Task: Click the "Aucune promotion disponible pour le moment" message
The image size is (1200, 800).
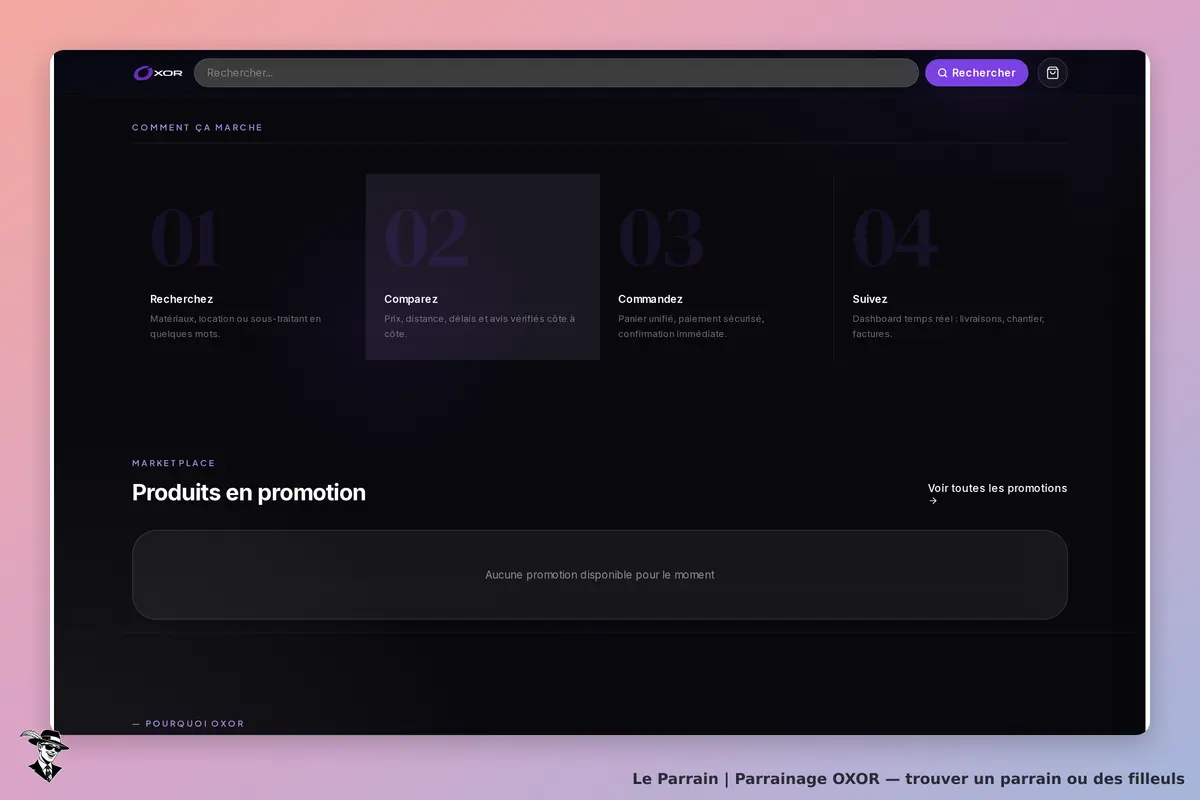Action: click(x=600, y=575)
